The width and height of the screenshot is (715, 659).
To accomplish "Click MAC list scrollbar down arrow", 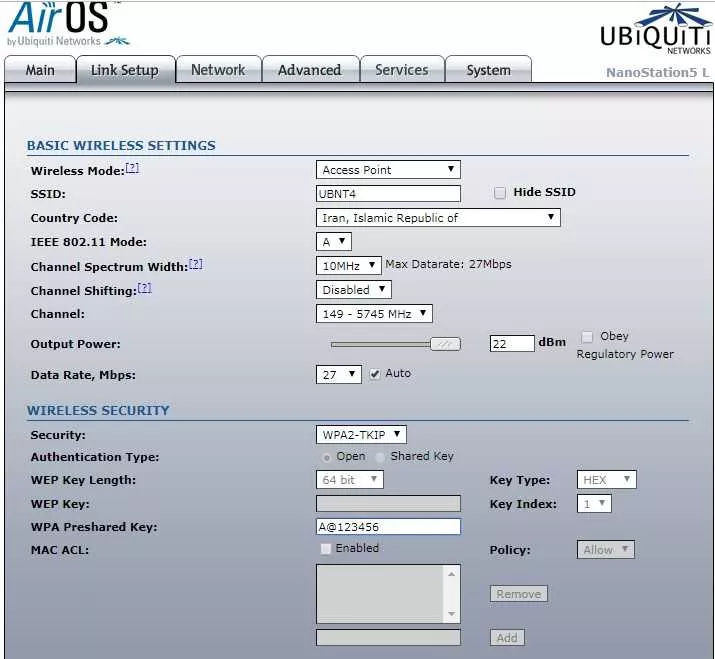I will pyautogui.click(x=451, y=614).
